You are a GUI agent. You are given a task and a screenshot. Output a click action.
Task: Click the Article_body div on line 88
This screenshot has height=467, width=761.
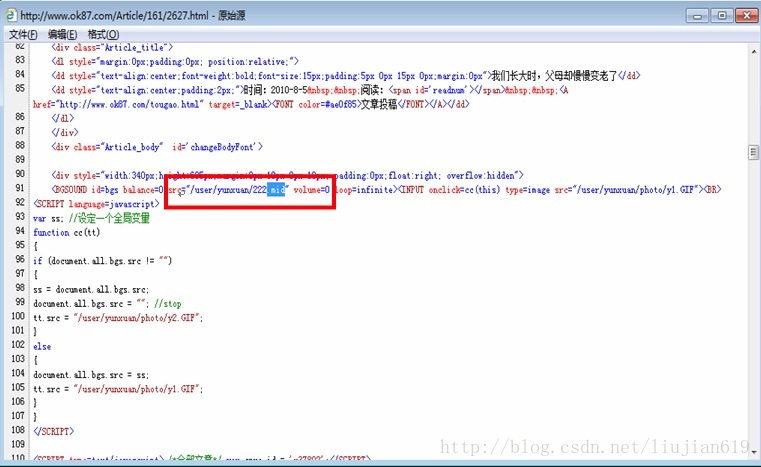(x=157, y=147)
